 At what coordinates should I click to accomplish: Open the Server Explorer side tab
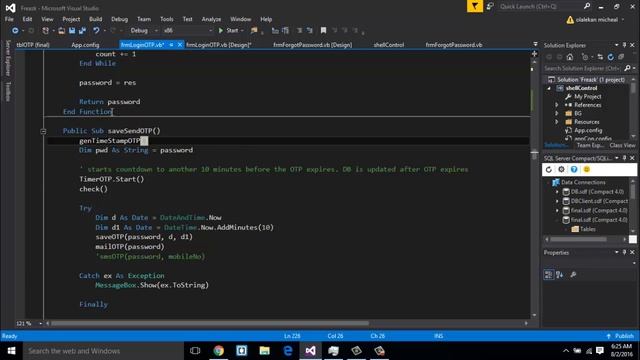(7, 58)
